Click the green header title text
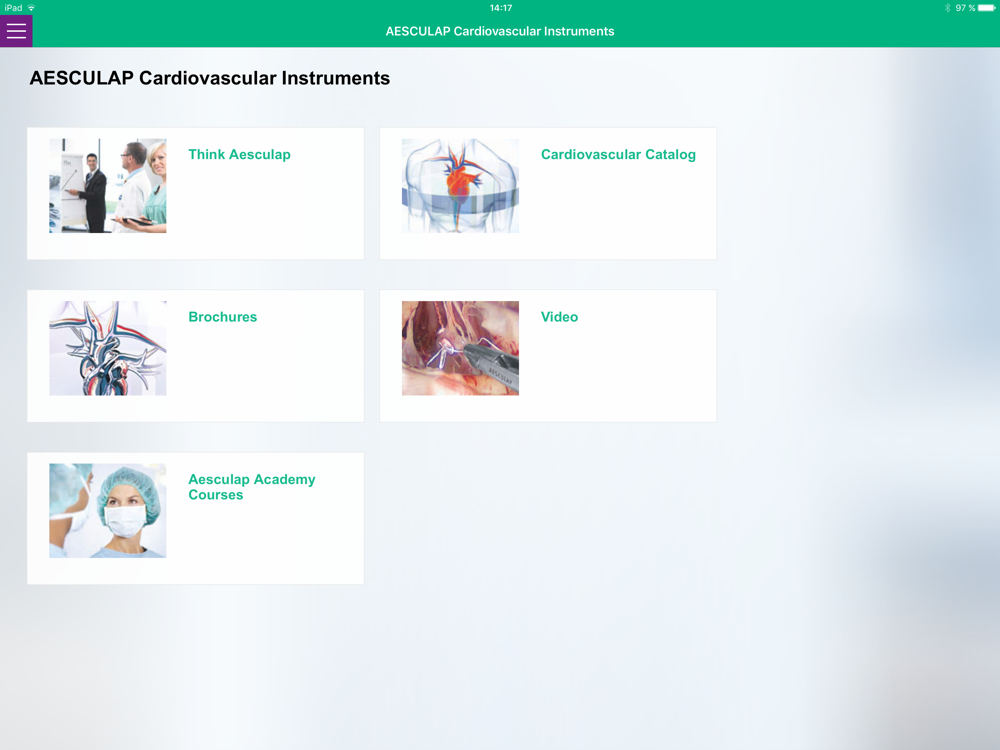 500,31
